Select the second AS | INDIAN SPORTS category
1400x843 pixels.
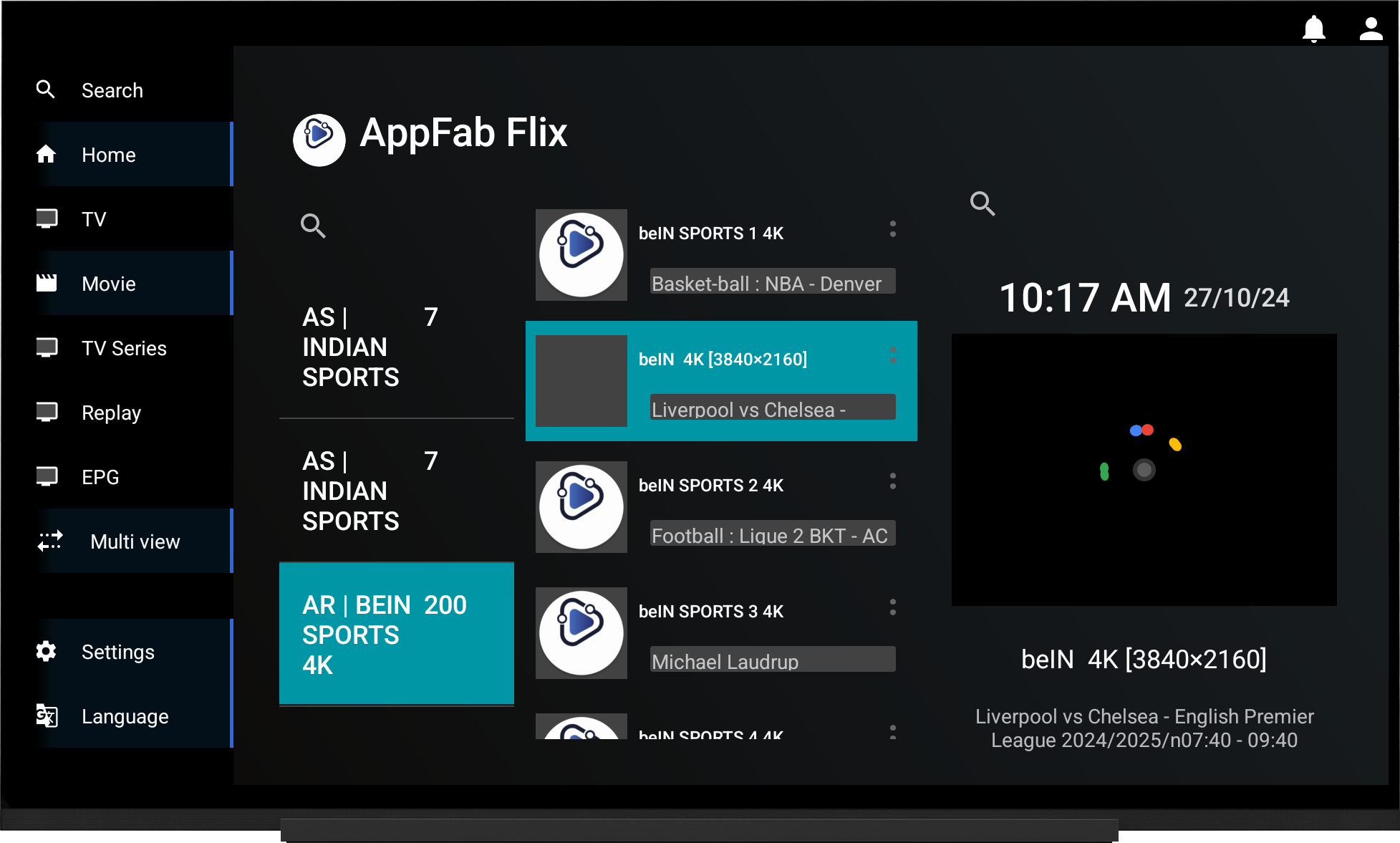tap(397, 491)
